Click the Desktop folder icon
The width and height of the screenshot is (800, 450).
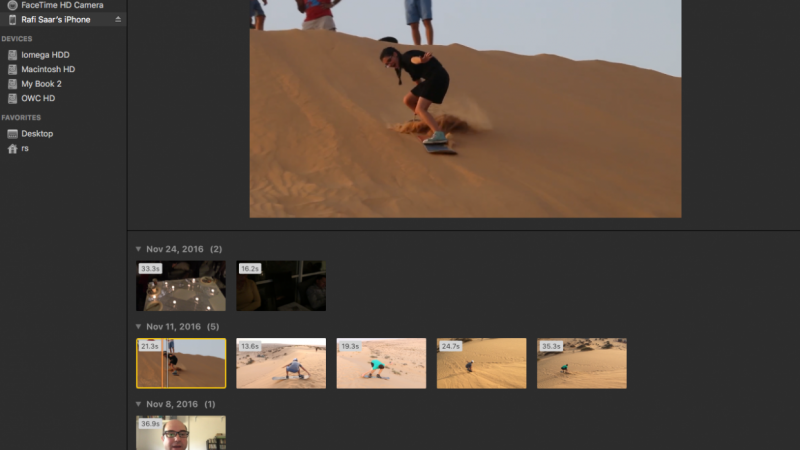click(12, 134)
